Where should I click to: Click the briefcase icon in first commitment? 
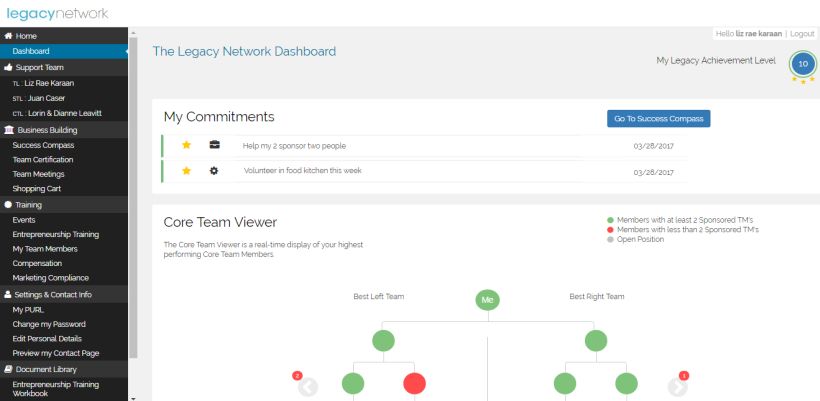pos(214,145)
